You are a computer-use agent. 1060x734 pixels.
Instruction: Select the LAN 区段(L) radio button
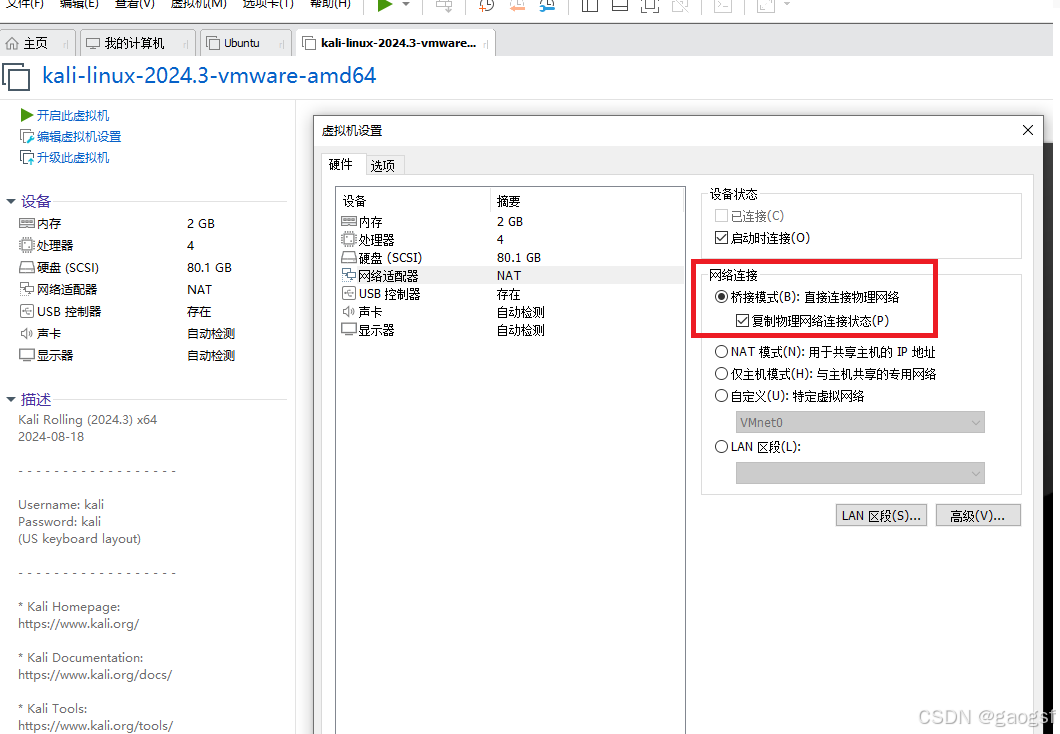pos(721,447)
